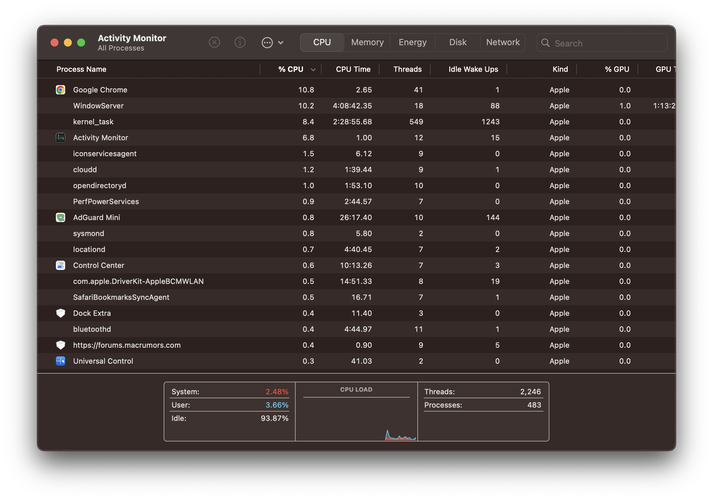Click the 1243 idle wake ups cell

point(490,121)
